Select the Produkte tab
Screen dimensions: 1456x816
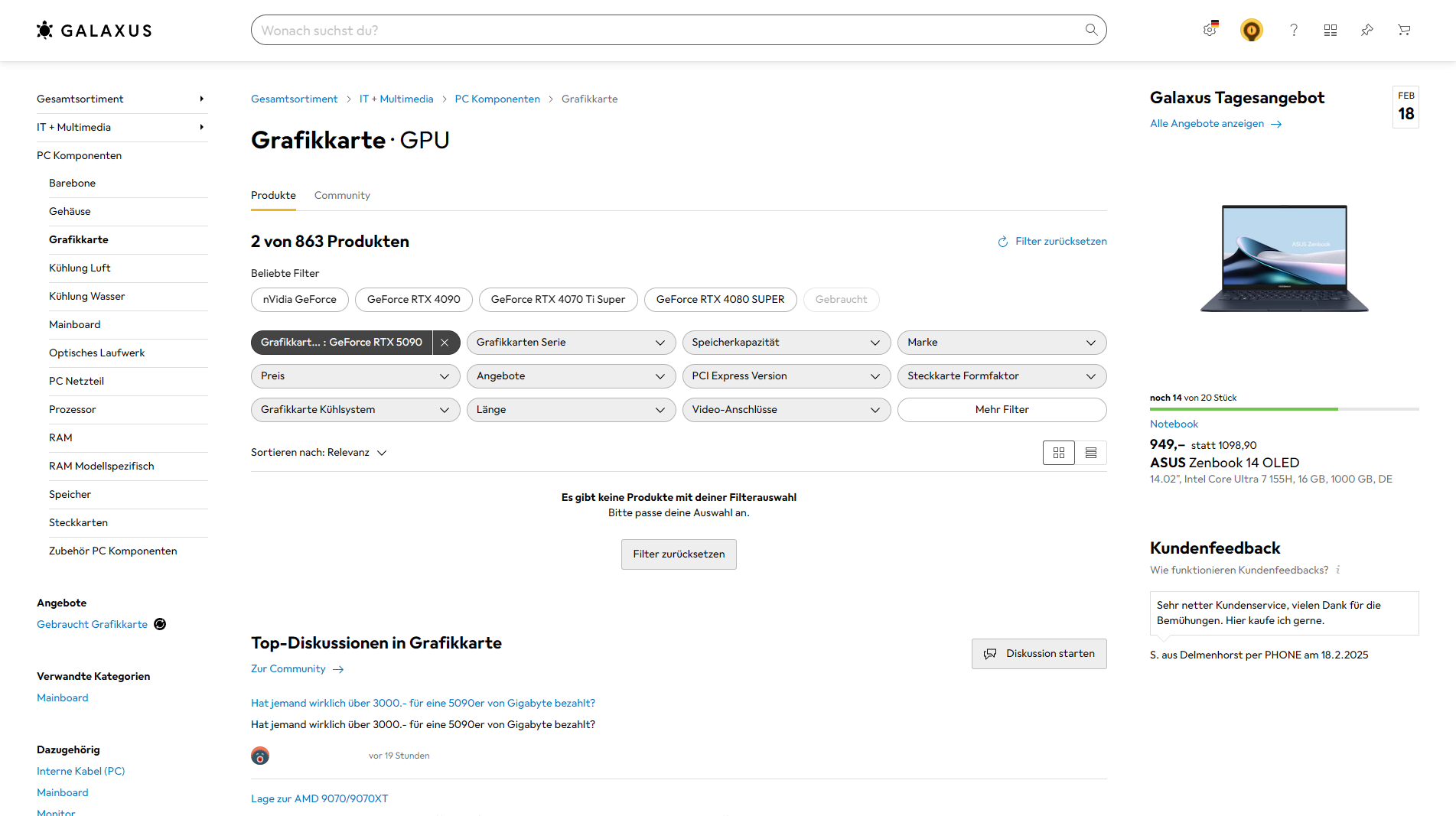coord(273,196)
